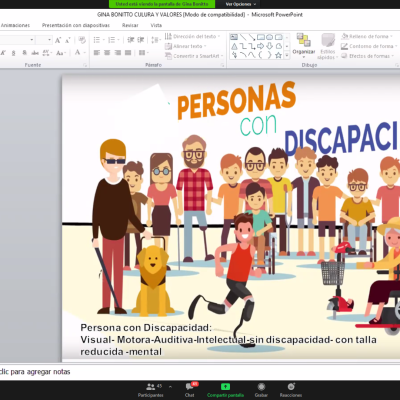This screenshot has height=400, width=400.
Task: Click the Organizar button
Action: click(304, 45)
